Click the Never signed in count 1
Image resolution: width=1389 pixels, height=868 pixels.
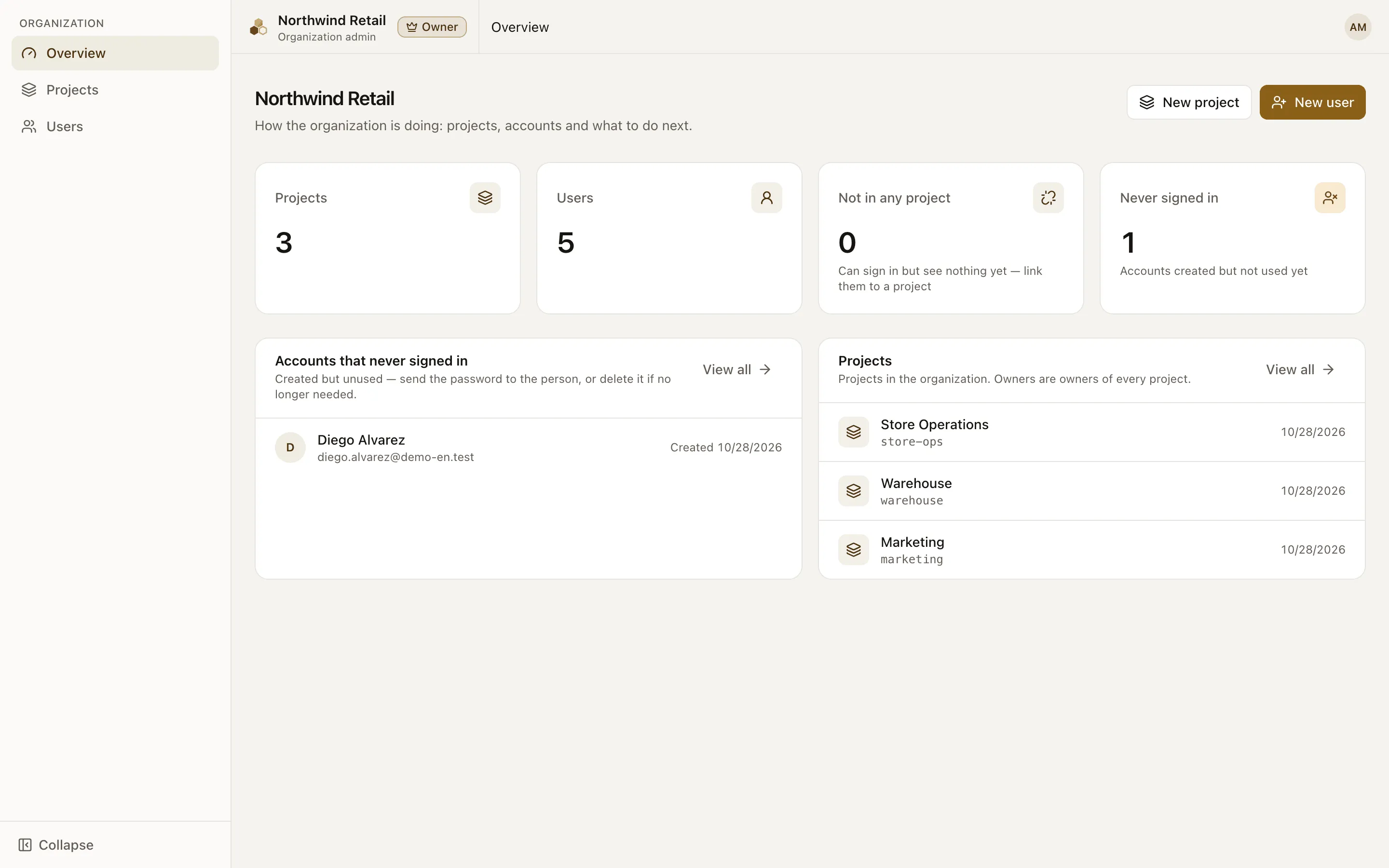click(x=1128, y=243)
